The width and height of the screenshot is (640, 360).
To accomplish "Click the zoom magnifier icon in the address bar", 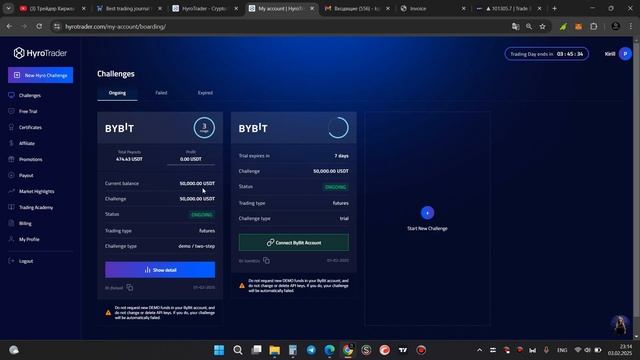I will pos(529,27).
